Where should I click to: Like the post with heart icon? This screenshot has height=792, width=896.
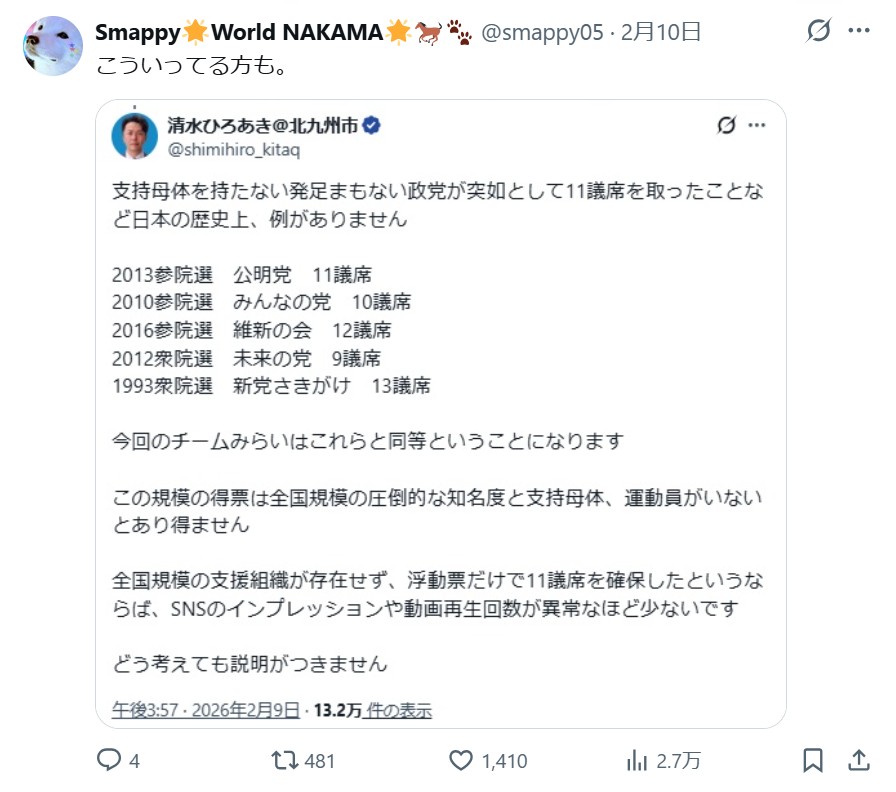(x=460, y=761)
